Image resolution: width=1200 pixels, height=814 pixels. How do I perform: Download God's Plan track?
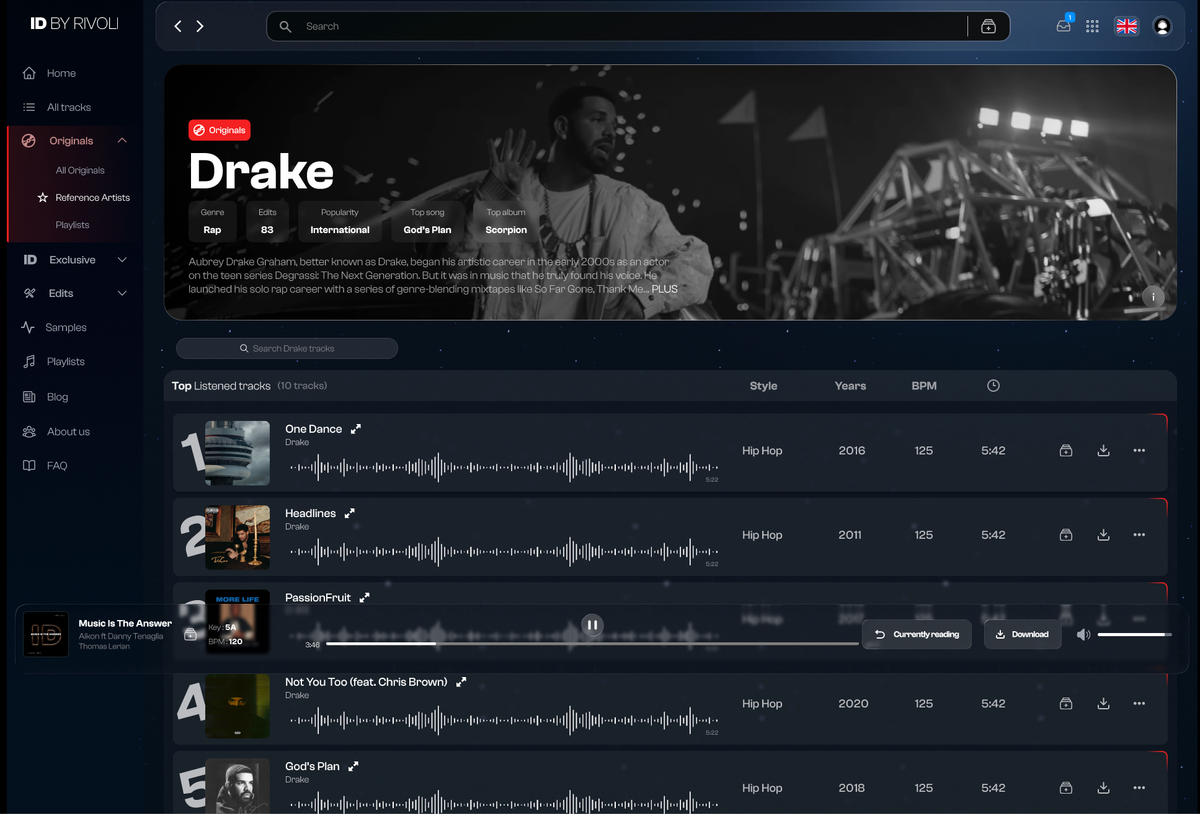(x=1103, y=788)
